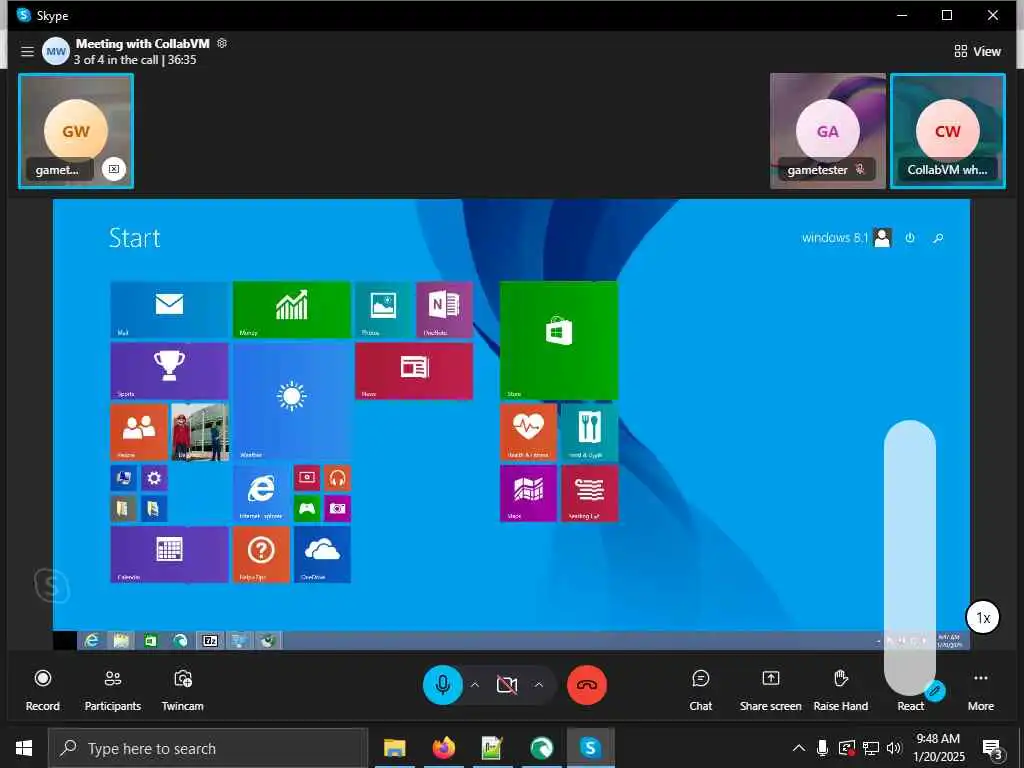Show hidden system tray icons
Screen dimensions: 1024x768
(798, 748)
